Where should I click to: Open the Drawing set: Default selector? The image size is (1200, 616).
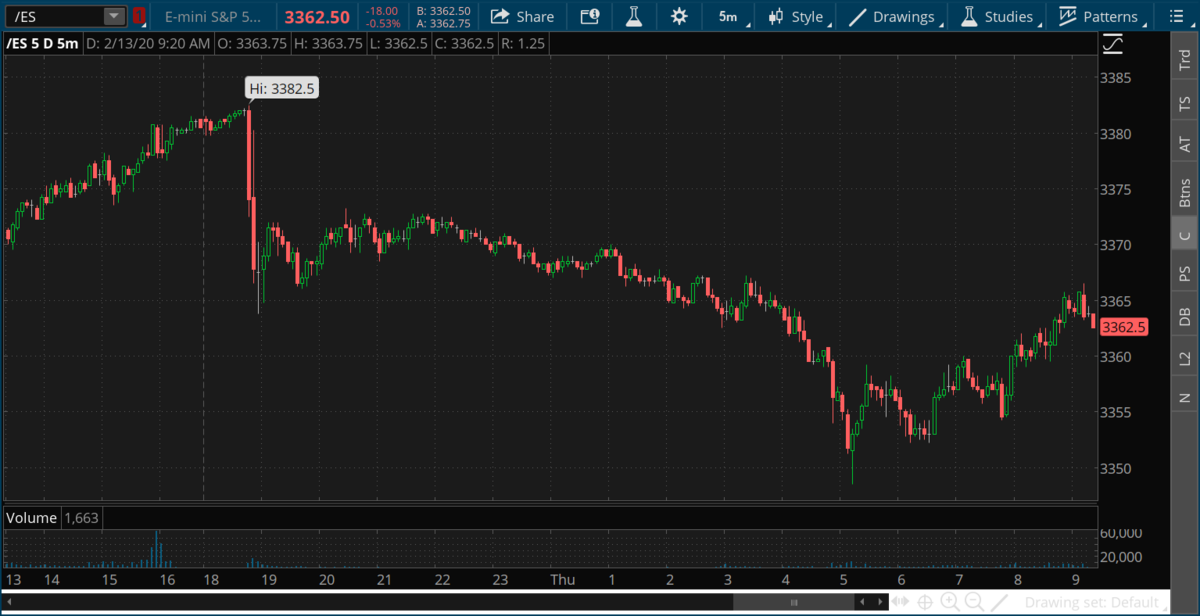(1095, 603)
